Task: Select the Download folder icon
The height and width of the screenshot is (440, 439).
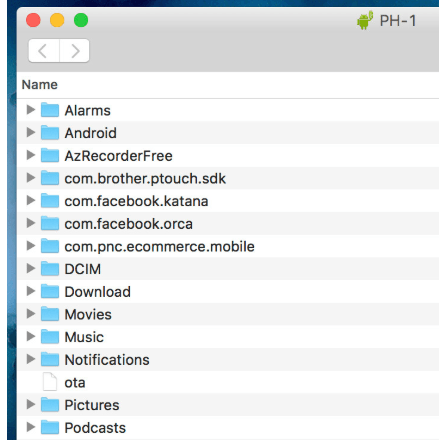Action: coord(50,291)
